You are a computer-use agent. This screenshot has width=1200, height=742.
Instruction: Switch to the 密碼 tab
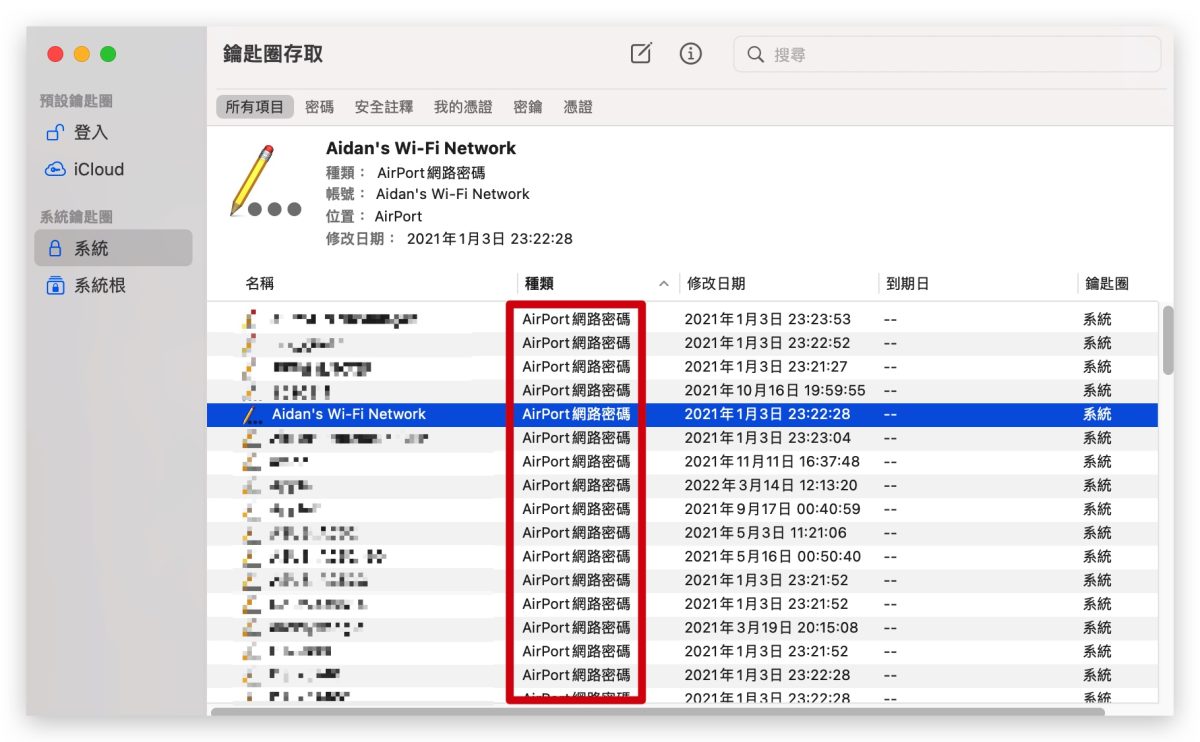(319, 106)
